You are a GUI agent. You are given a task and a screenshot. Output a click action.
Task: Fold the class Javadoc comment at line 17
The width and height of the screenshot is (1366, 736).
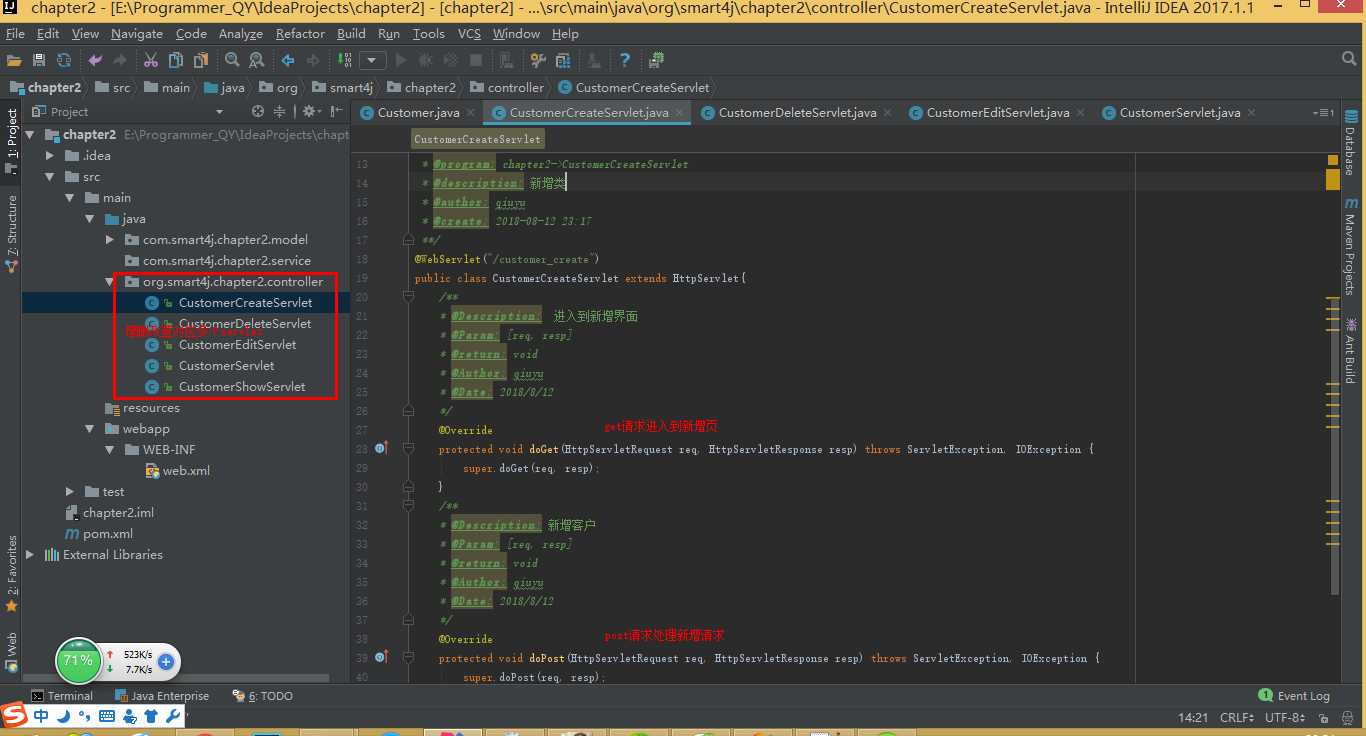tap(407, 240)
